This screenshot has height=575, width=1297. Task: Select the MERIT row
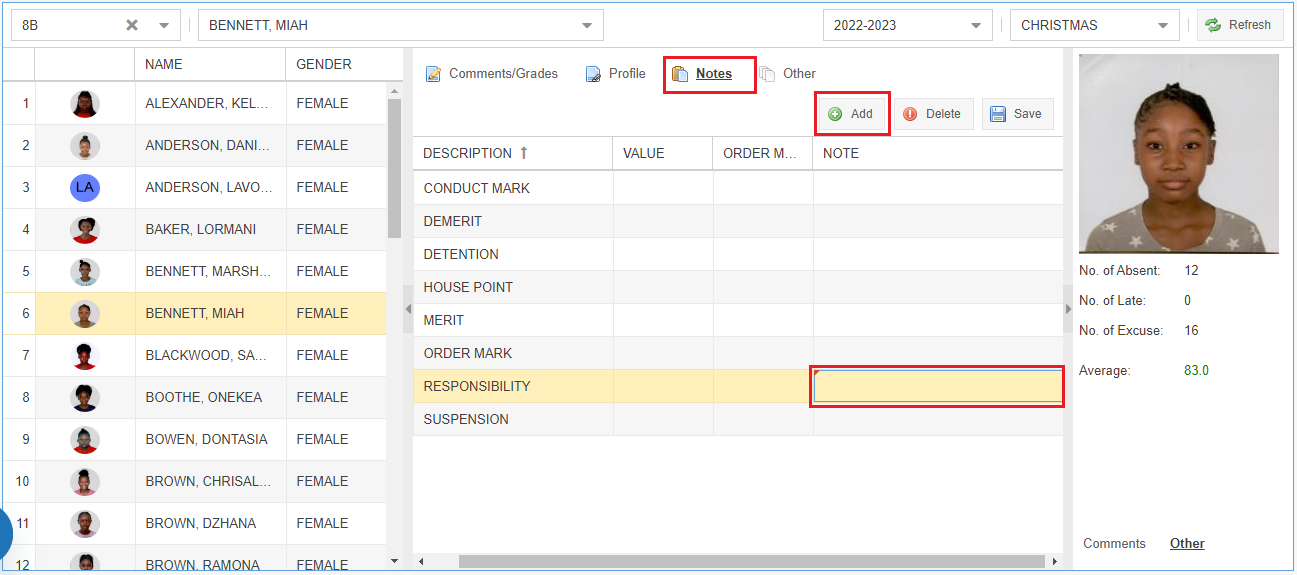coord(738,320)
